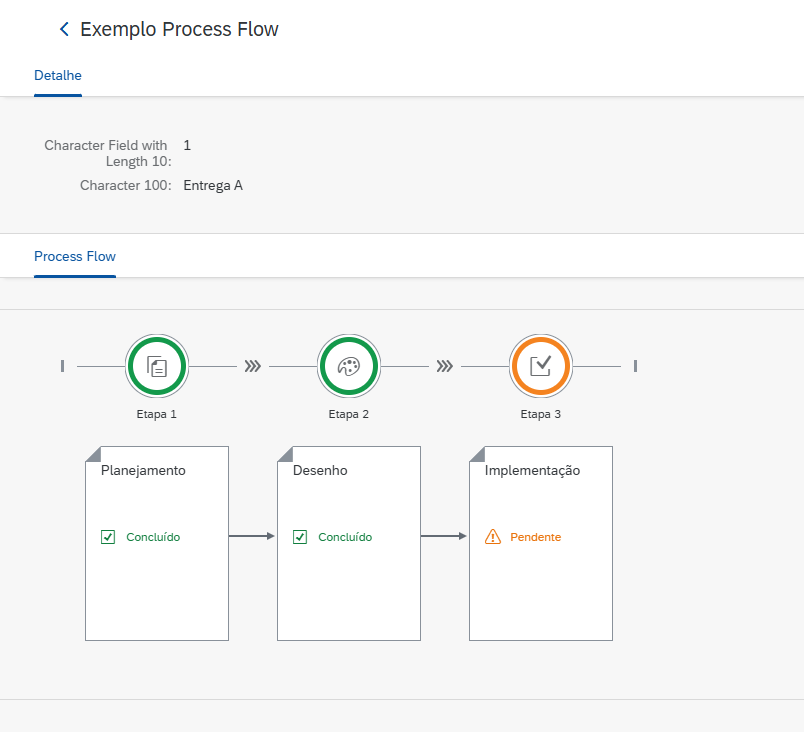The height and width of the screenshot is (732, 804).
Task: Open the Planejamento node card
Action: point(157,543)
